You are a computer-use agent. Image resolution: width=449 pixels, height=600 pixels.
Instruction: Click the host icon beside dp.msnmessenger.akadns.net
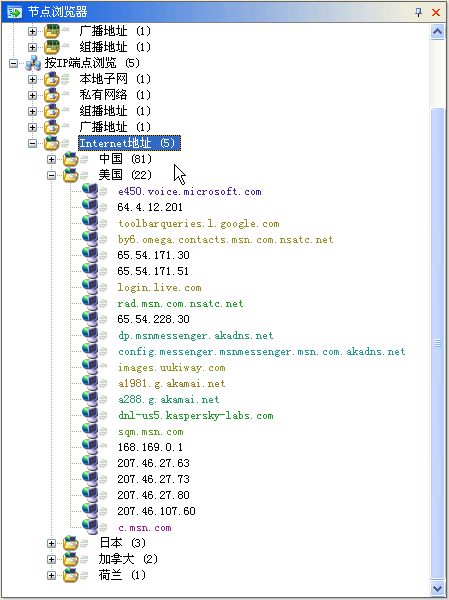90,335
